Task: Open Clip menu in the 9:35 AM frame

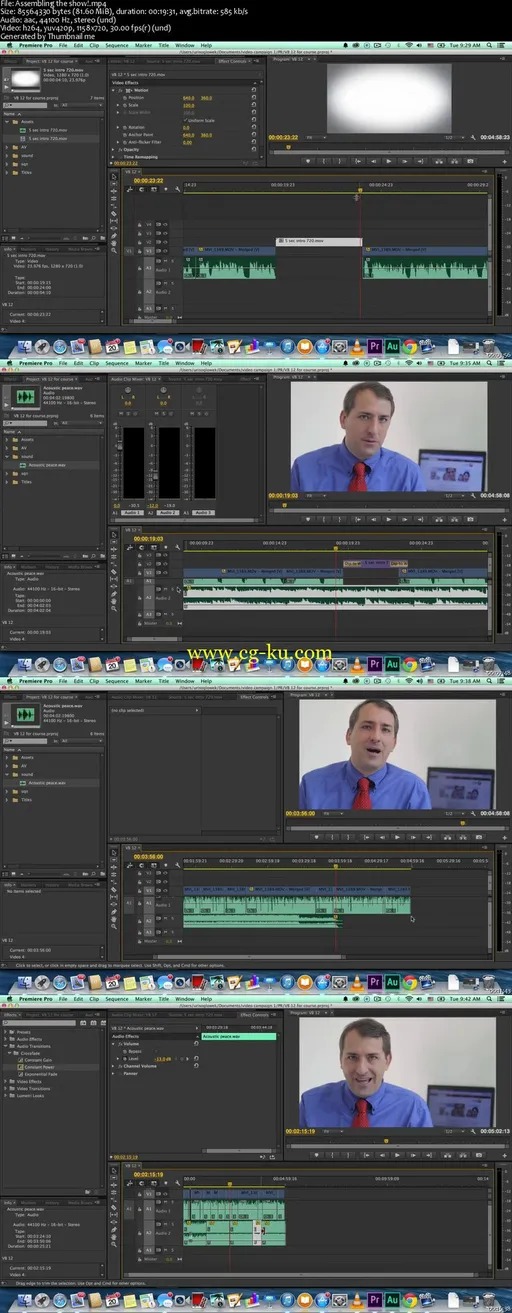Action: (93, 363)
